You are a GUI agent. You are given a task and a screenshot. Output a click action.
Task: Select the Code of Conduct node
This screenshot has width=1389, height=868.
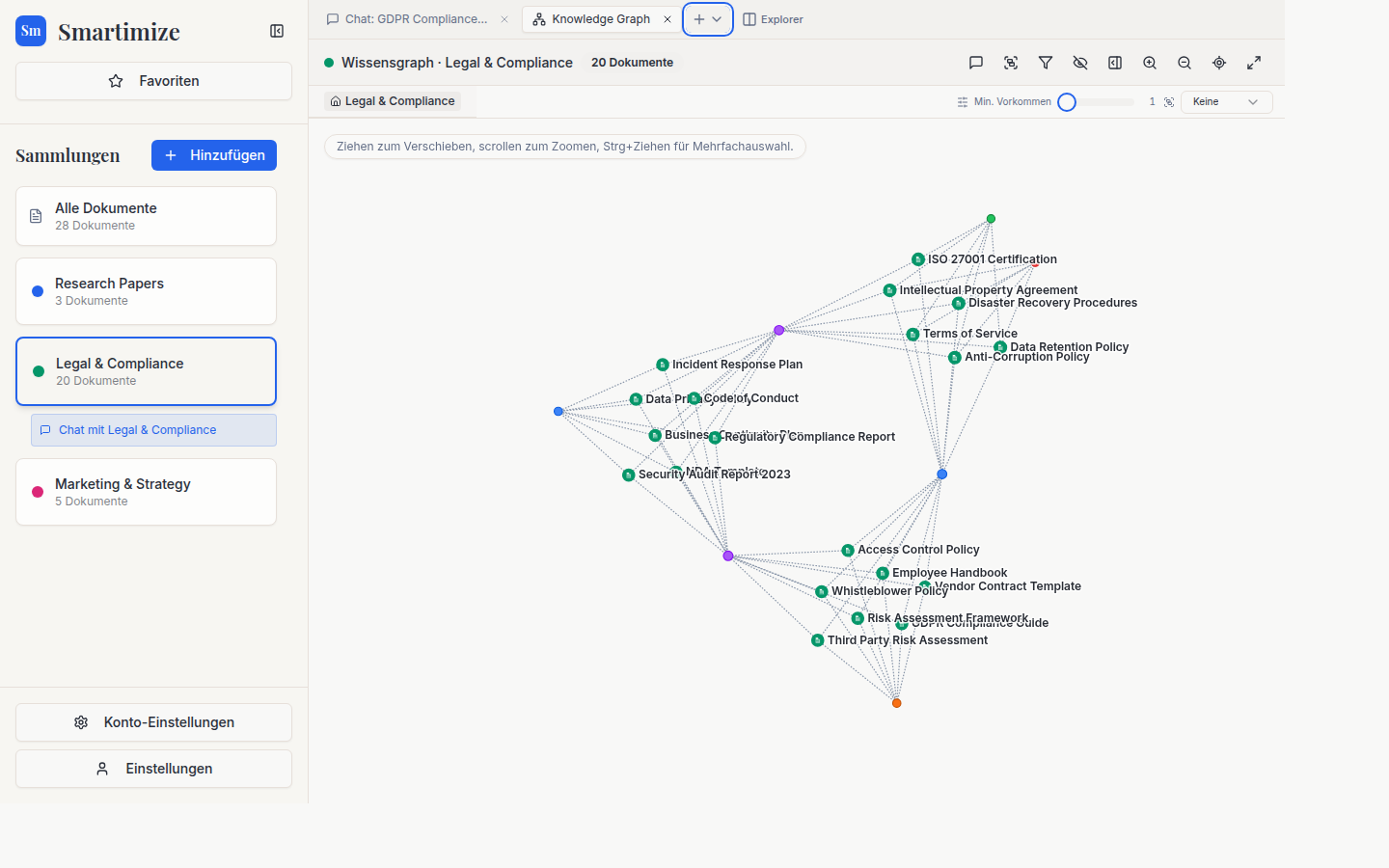click(x=694, y=398)
